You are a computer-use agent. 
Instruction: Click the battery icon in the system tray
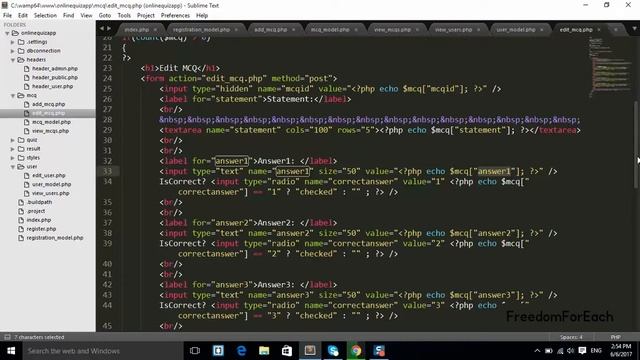point(549,351)
